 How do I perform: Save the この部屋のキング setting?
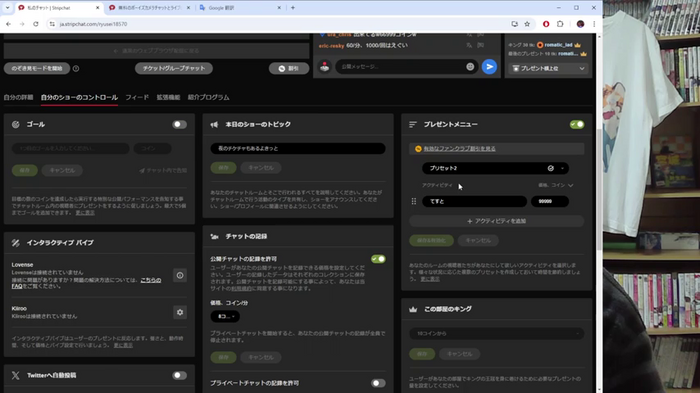[x=422, y=354]
